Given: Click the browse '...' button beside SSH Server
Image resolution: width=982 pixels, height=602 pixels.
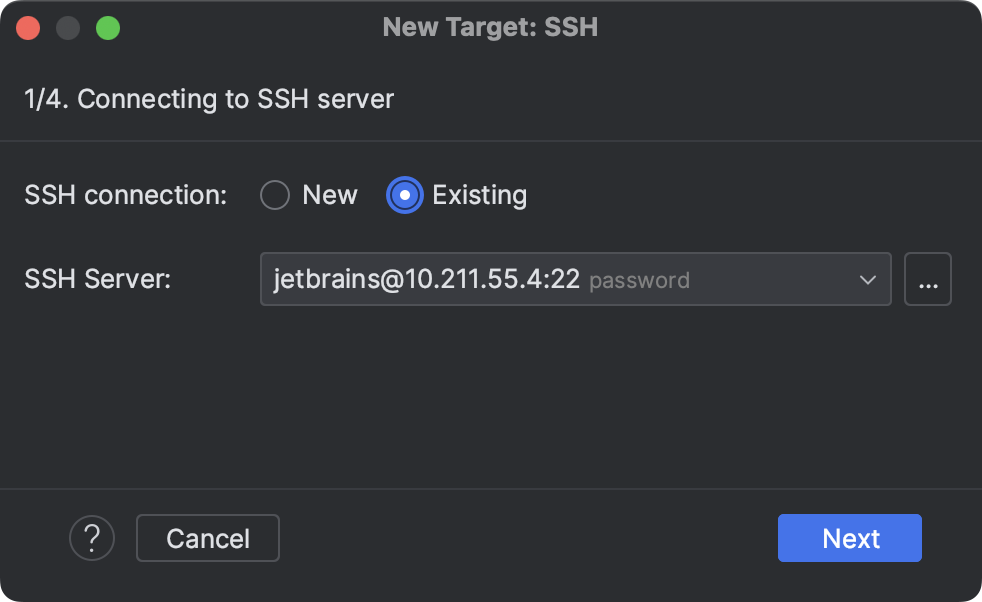Looking at the screenshot, I should click(928, 279).
